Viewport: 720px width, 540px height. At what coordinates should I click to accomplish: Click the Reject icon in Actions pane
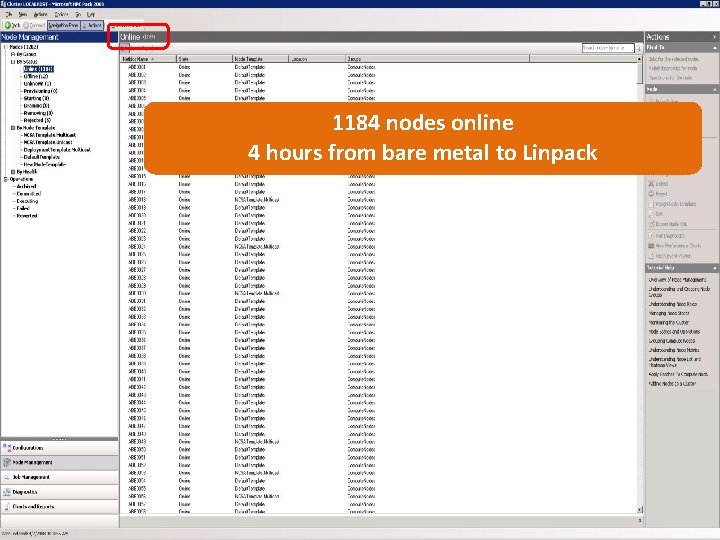click(x=651, y=194)
